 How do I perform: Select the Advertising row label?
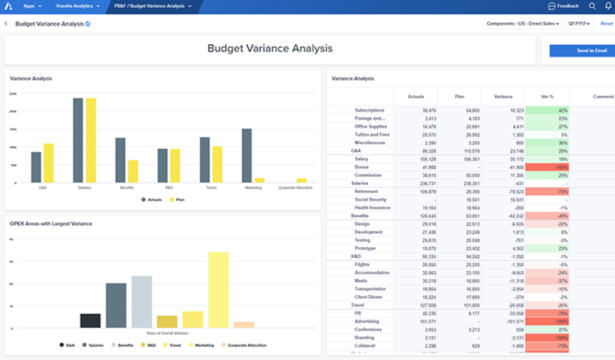[367, 321]
